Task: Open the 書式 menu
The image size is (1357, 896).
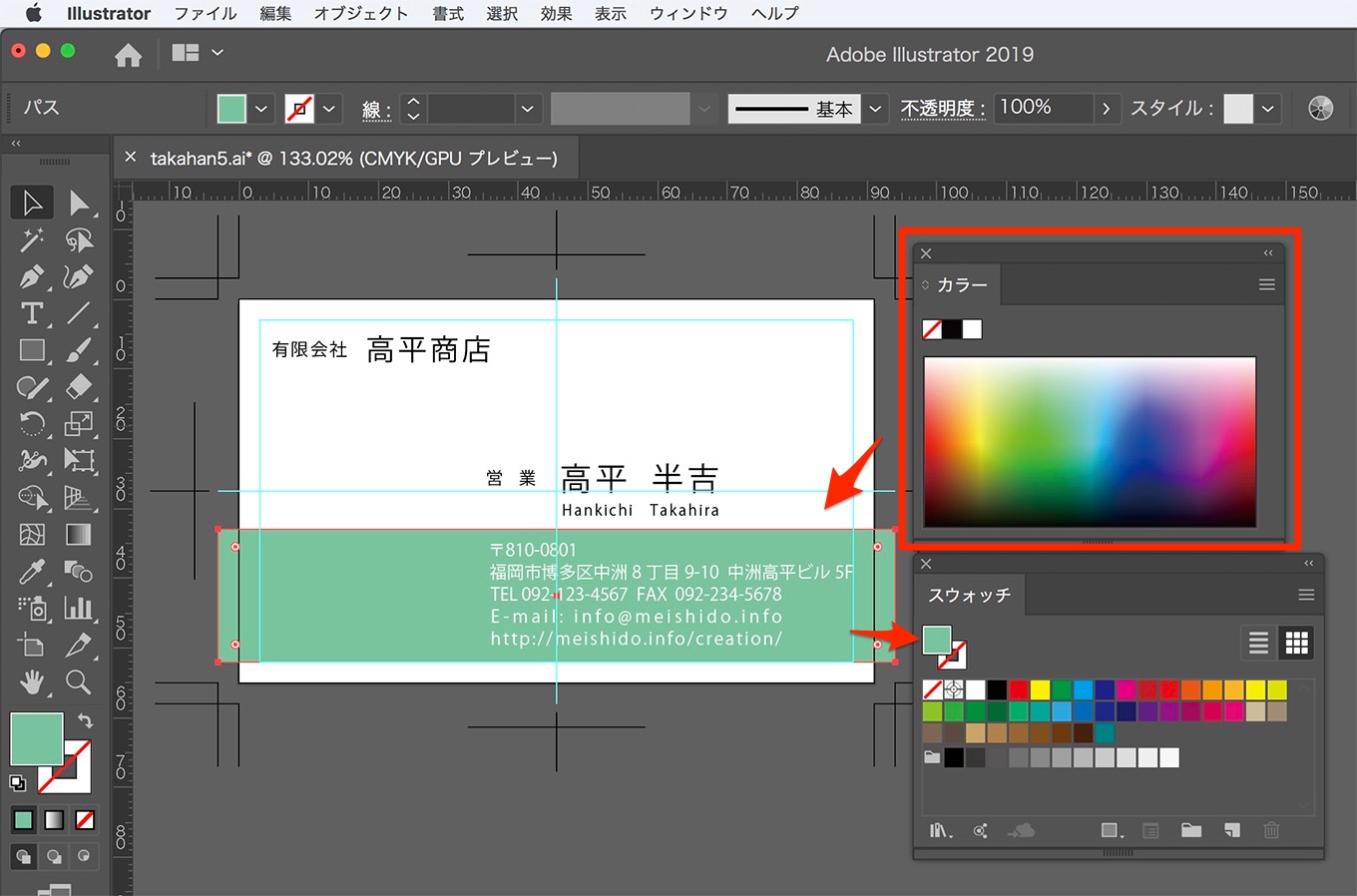Action: click(x=448, y=14)
